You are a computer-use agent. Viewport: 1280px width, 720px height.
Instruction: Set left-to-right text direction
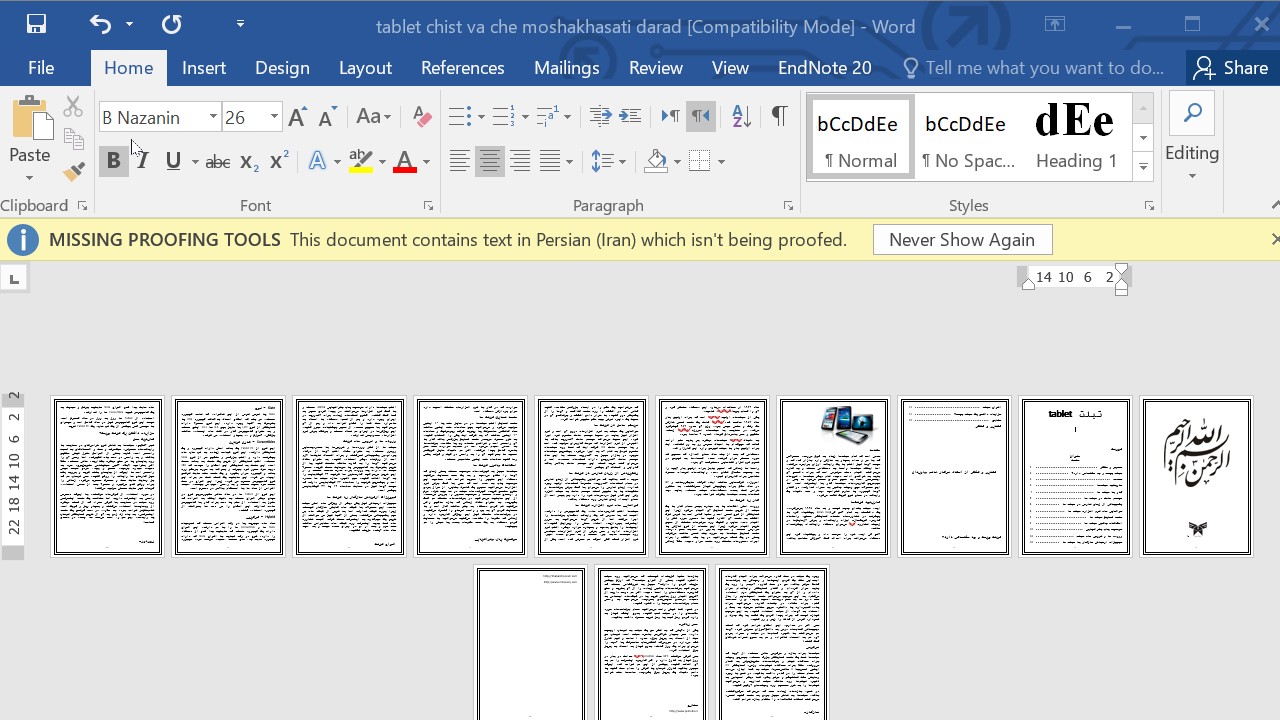(670, 117)
